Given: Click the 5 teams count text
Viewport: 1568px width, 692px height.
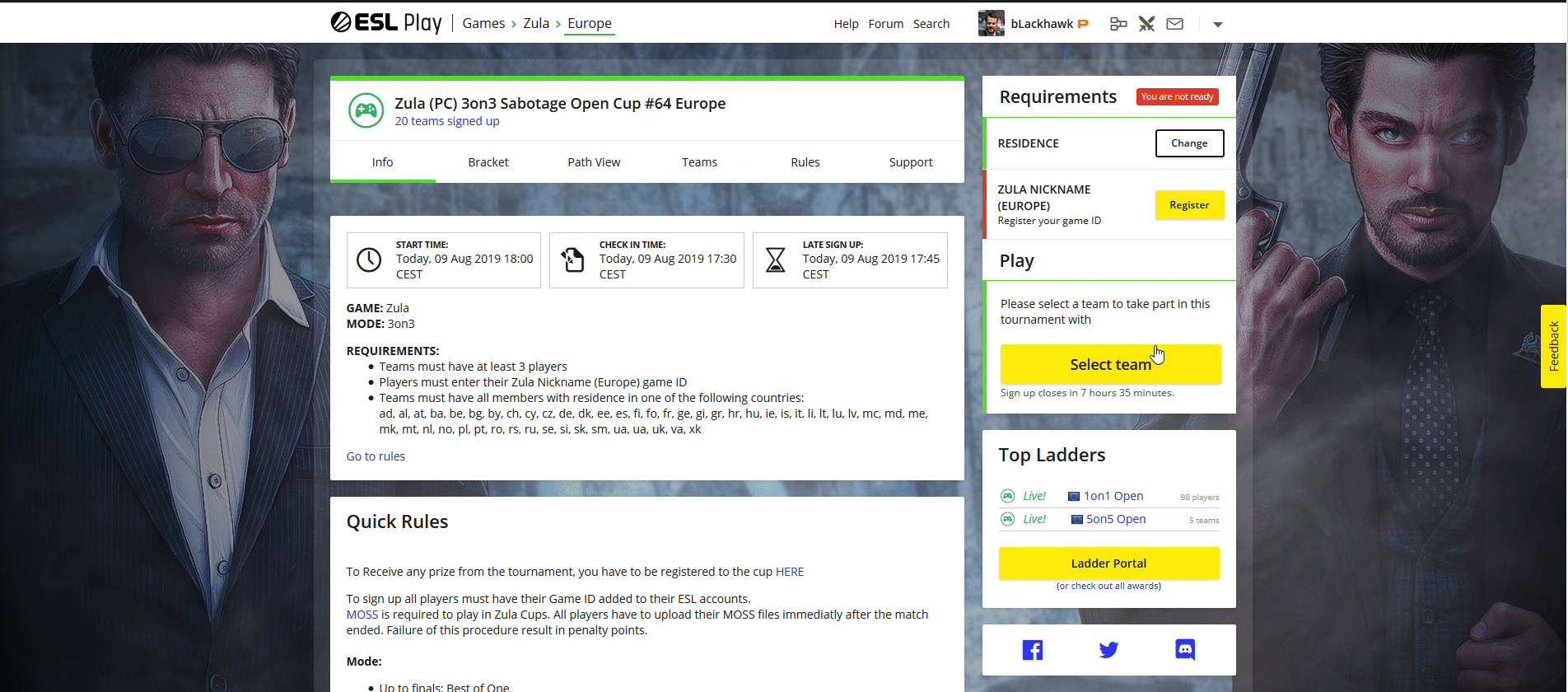Looking at the screenshot, I should pyautogui.click(x=1204, y=521).
